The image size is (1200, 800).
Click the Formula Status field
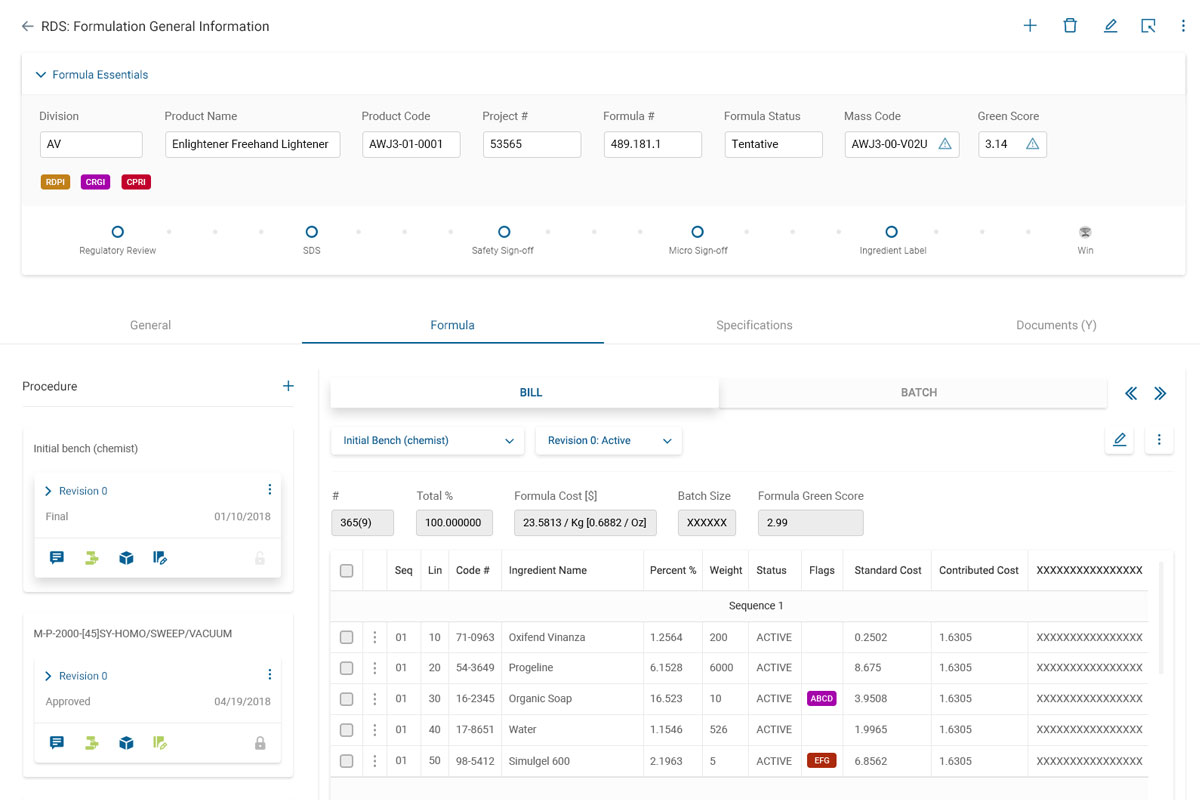coord(773,144)
